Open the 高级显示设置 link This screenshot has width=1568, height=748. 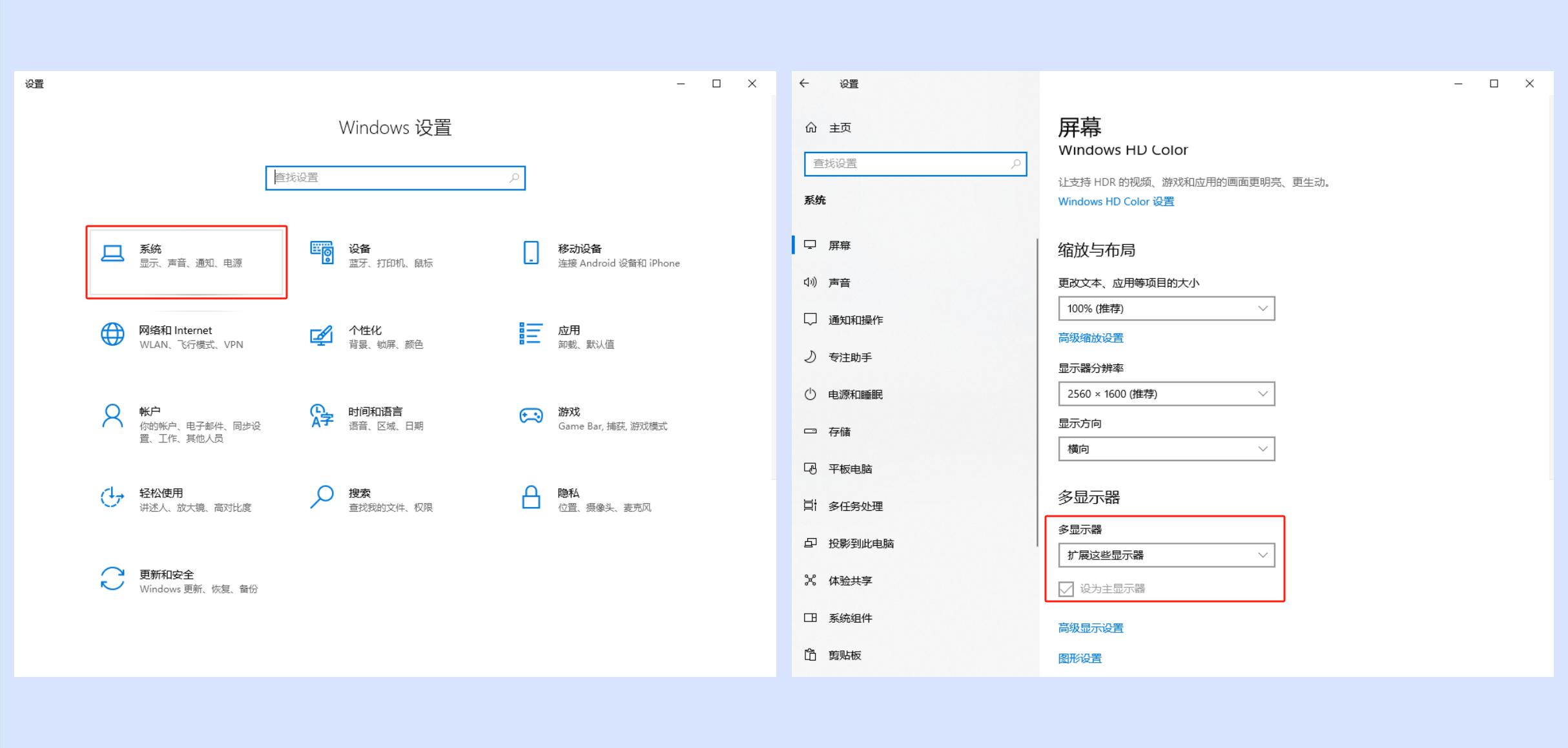(1091, 628)
